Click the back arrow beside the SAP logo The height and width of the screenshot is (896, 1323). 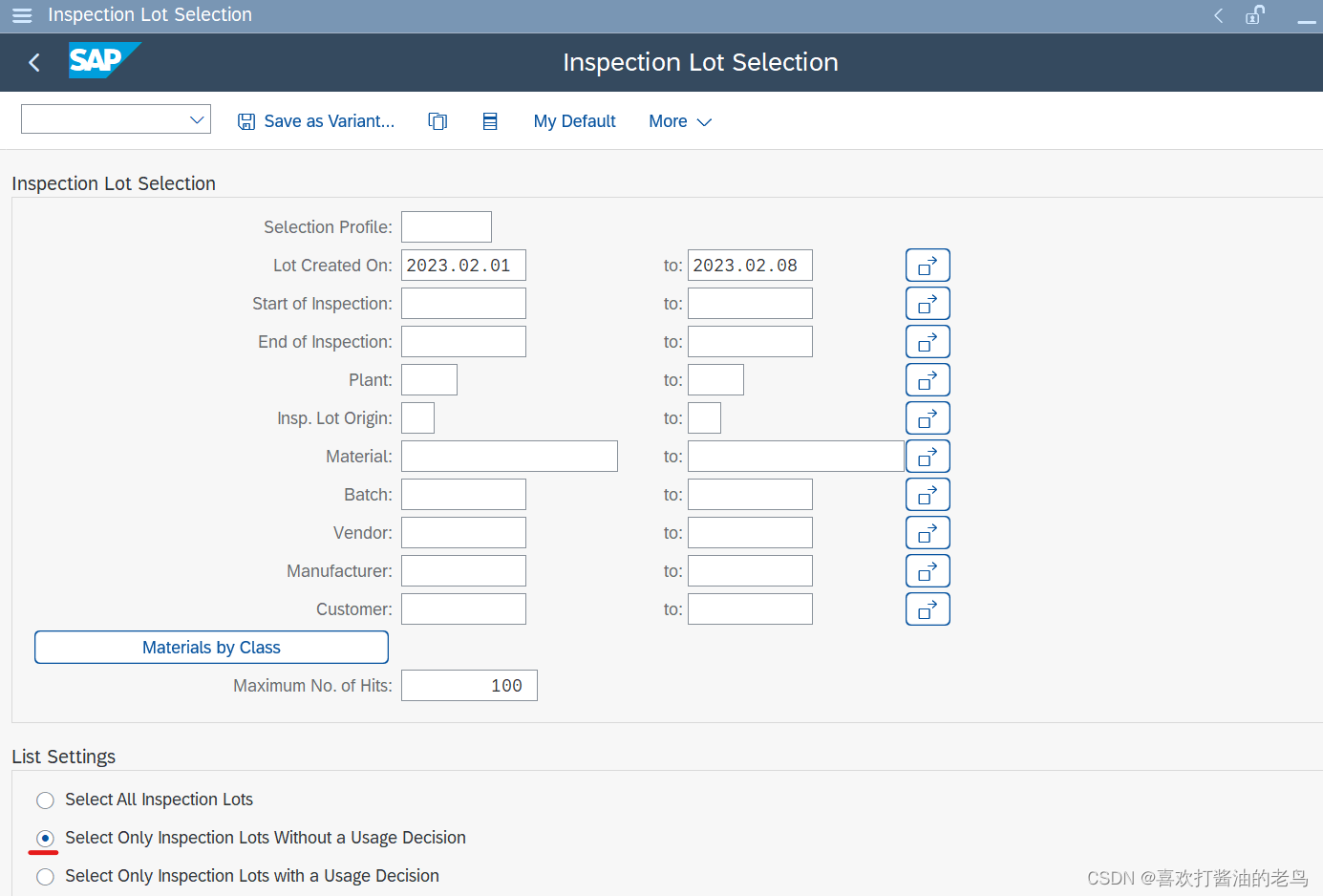click(x=33, y=62)
